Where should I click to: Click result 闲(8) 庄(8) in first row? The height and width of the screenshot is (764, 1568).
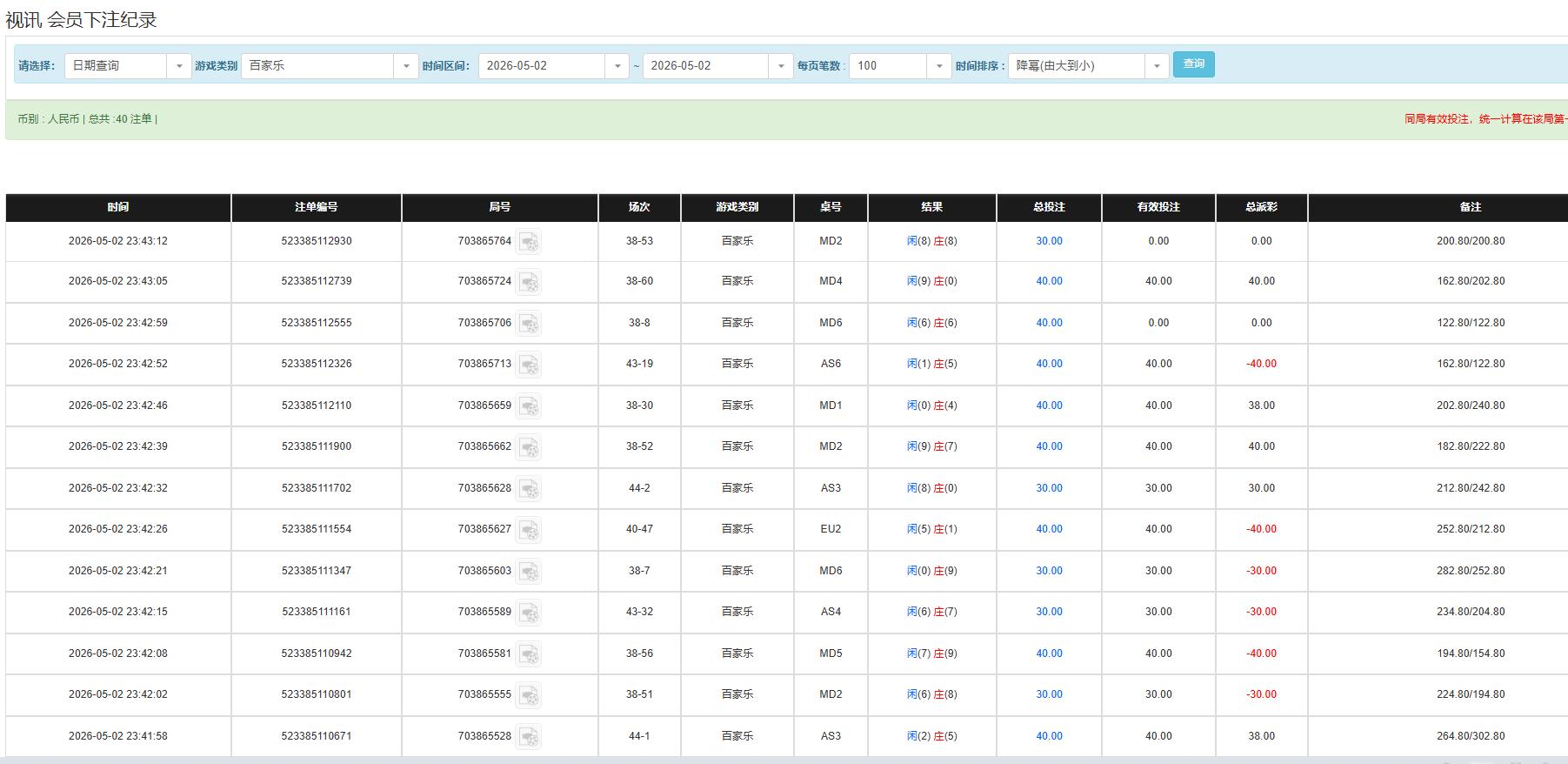pos(931,241)
